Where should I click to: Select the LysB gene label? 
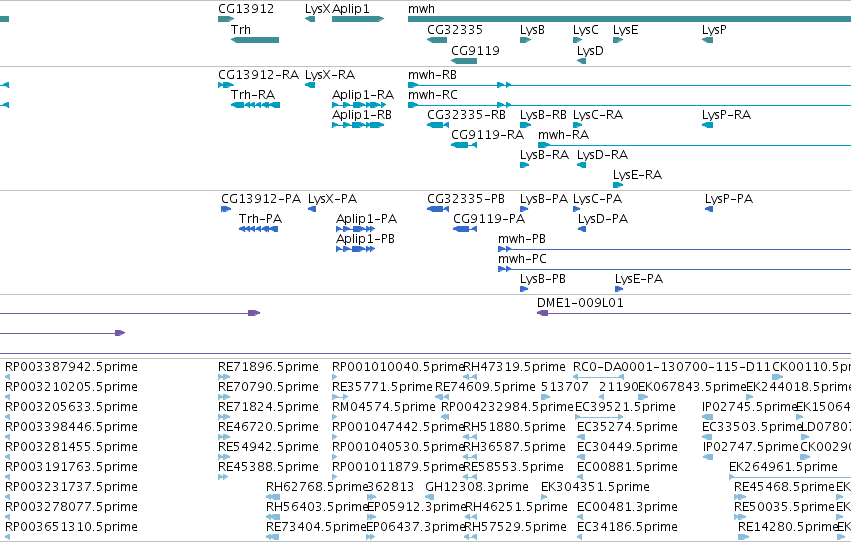coord(532,29)
